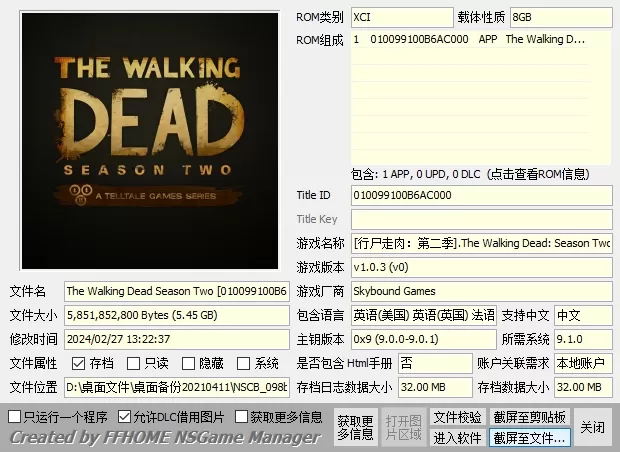Click 截屏至剪贴板 screenshot button
Viewport: 620px width, 452px height.
[529, 417]
